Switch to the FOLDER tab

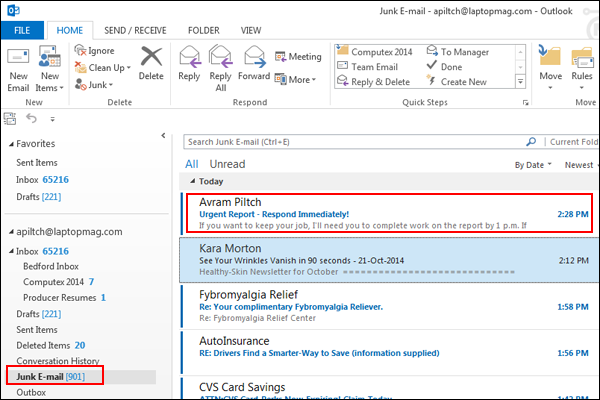tap(204, 30)
